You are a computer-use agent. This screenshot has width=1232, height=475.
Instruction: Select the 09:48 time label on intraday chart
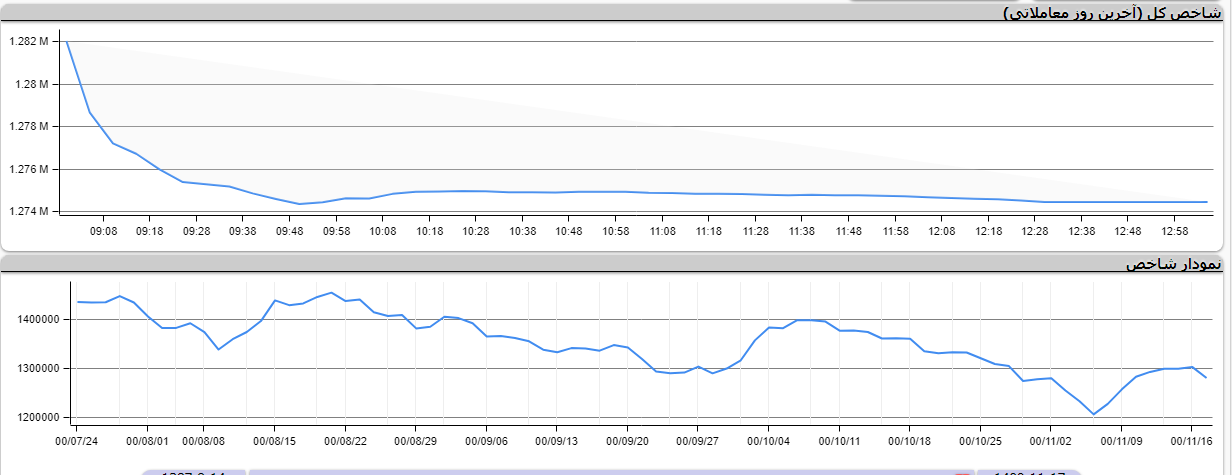pyautogui.click(x=289, y=231)
